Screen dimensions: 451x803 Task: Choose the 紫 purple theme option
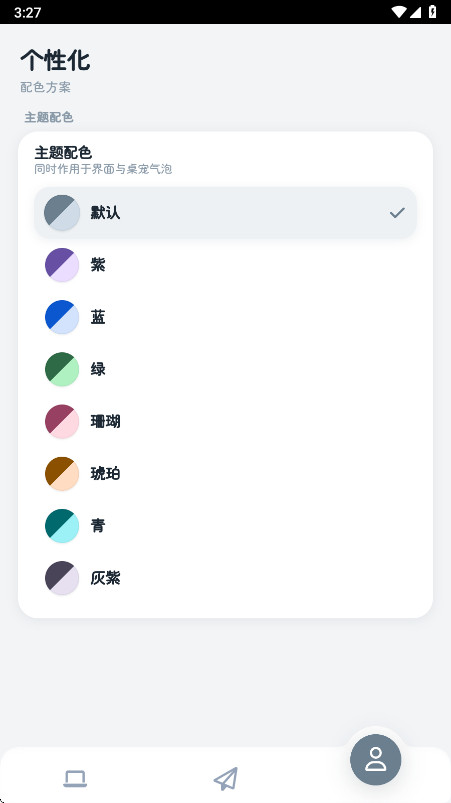pos(226,265)
